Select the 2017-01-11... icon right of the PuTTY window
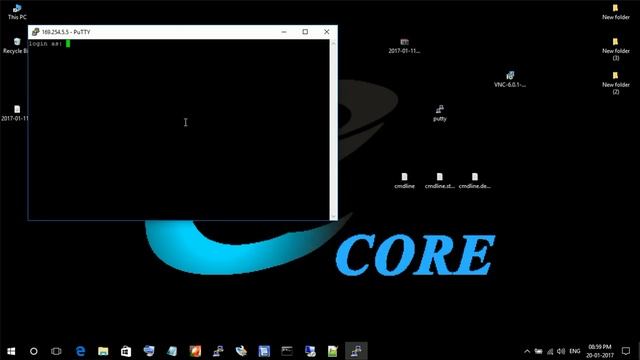This screenshot has height=360, width=640. pyautogui.click(x=404, y=46)
